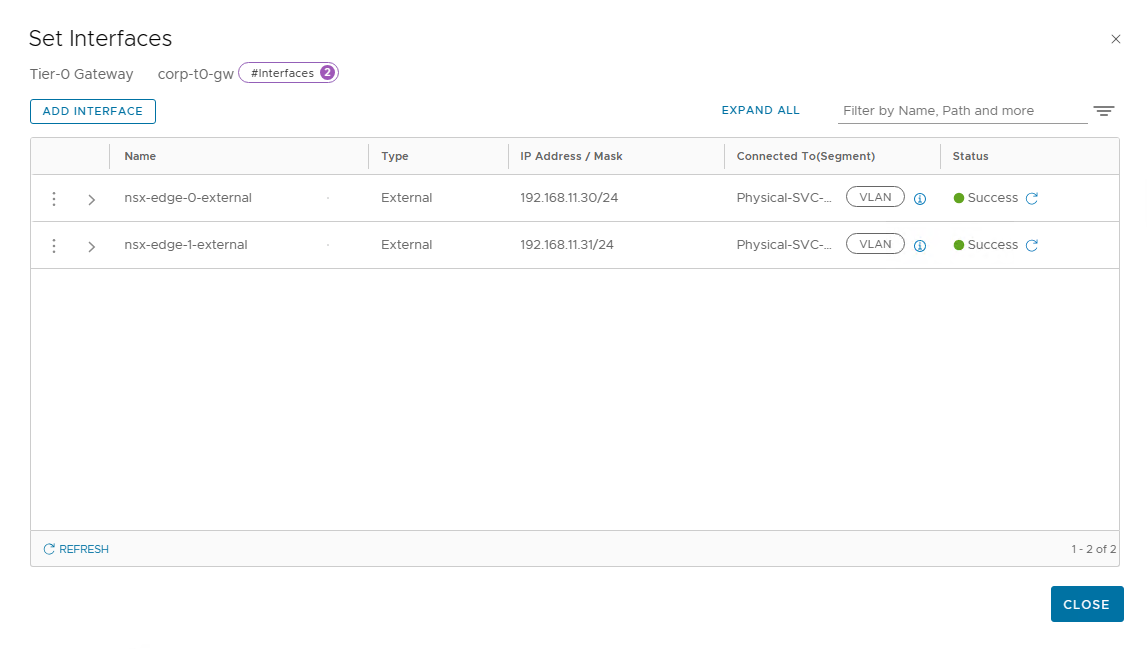Click the nsx-edge-0-external name
The width and height of the screenshot is (1148, 649).
(x=187, y=198)
